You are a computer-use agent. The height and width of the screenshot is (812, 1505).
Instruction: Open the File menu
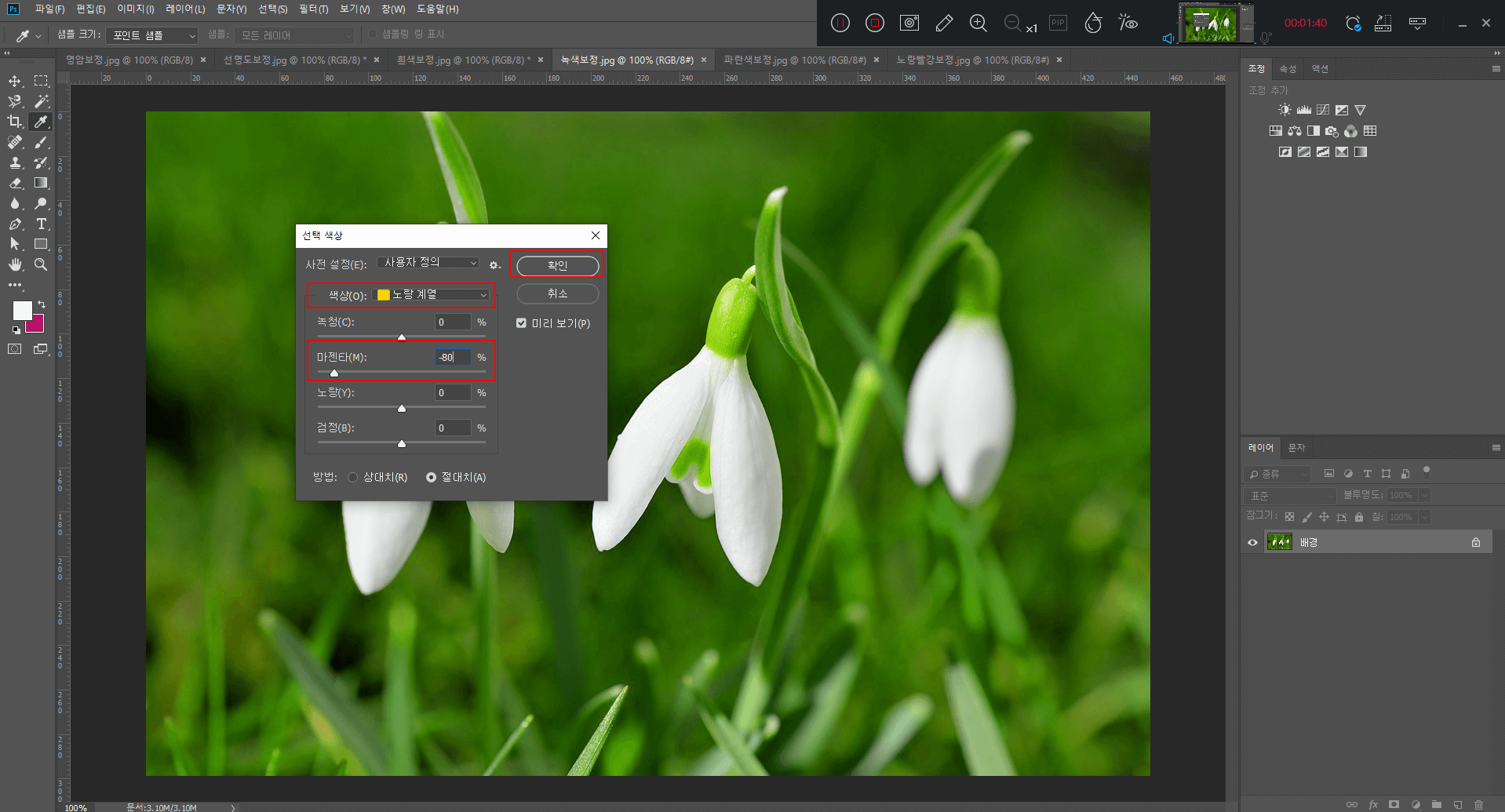pyautogui.click(x=49, y=9)
